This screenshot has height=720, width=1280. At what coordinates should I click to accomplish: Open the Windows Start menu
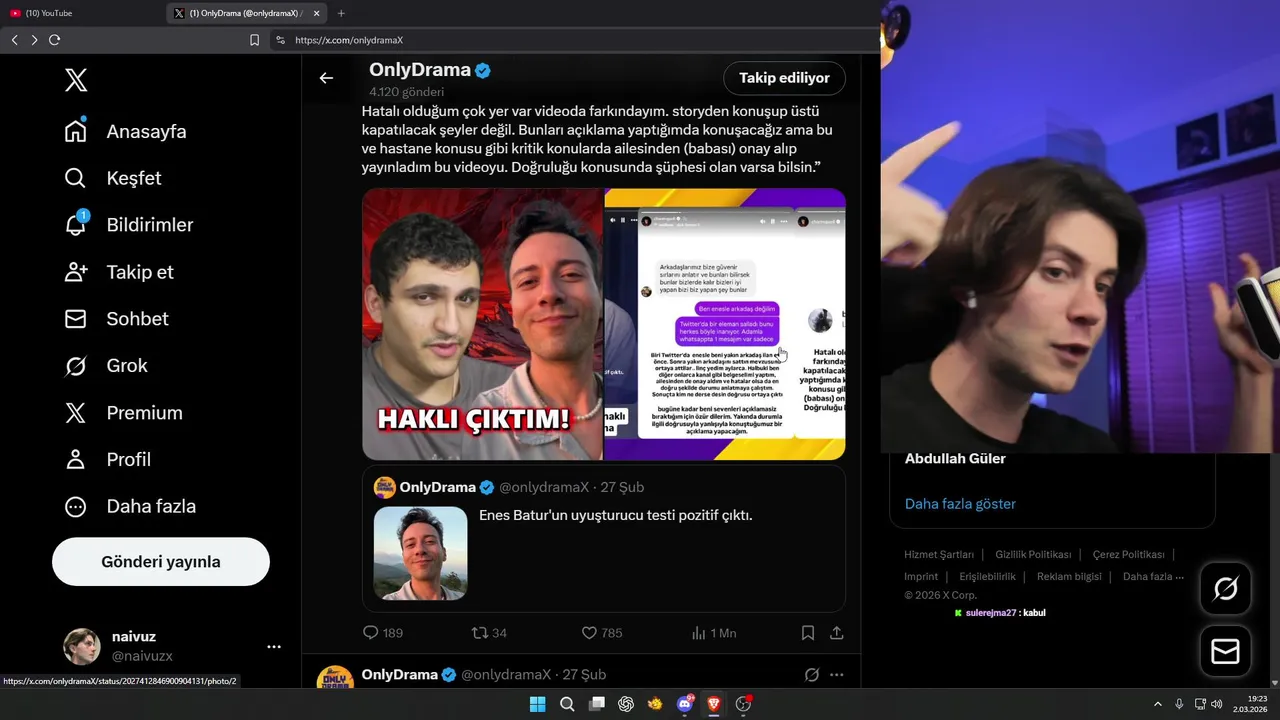(x=537, y=704)
